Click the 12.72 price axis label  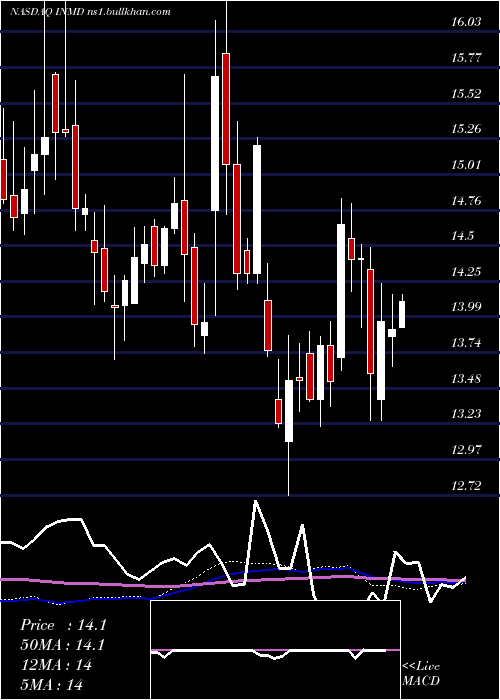click(x=466, y=485)
